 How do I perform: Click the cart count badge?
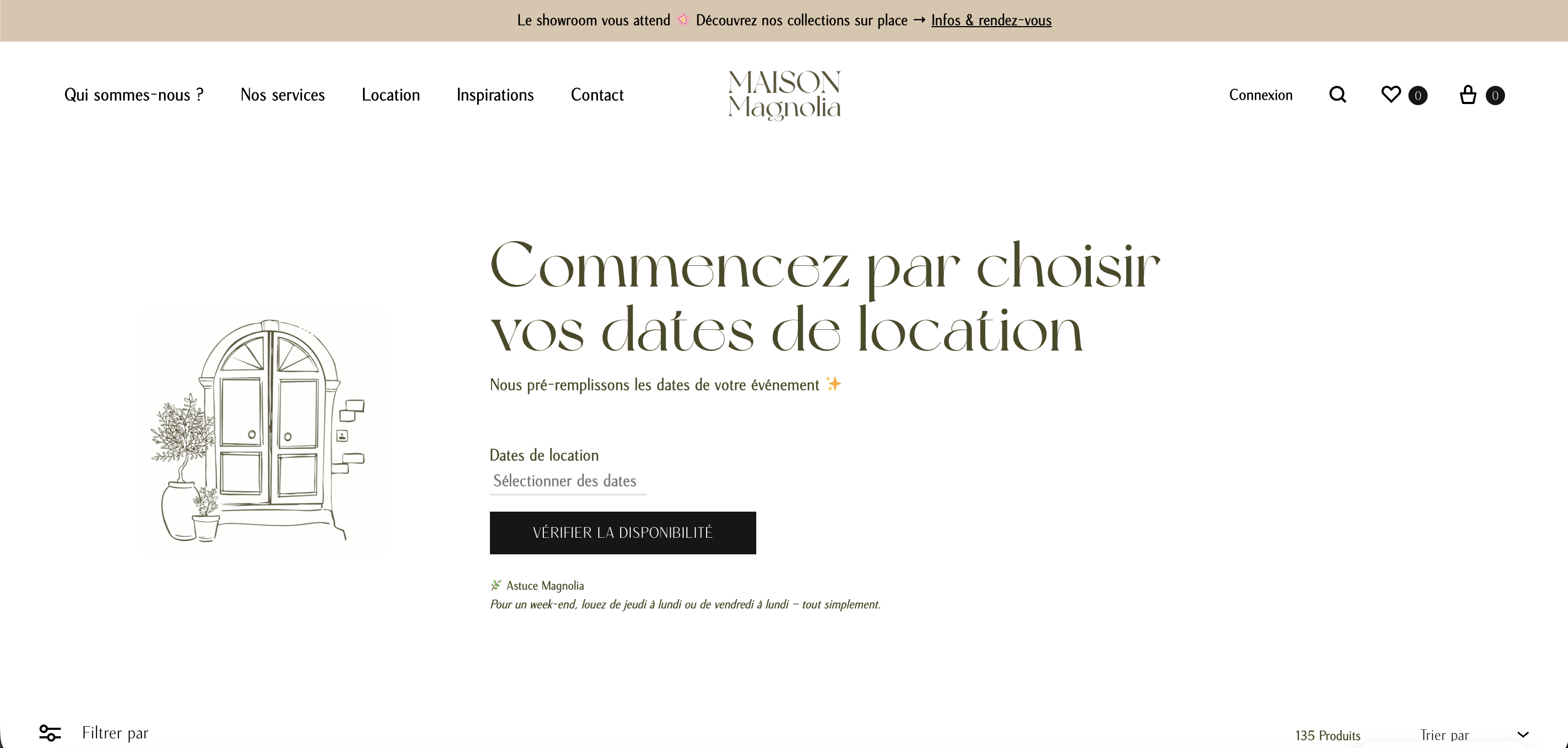pyautogui.click(x=1495, y=96)
